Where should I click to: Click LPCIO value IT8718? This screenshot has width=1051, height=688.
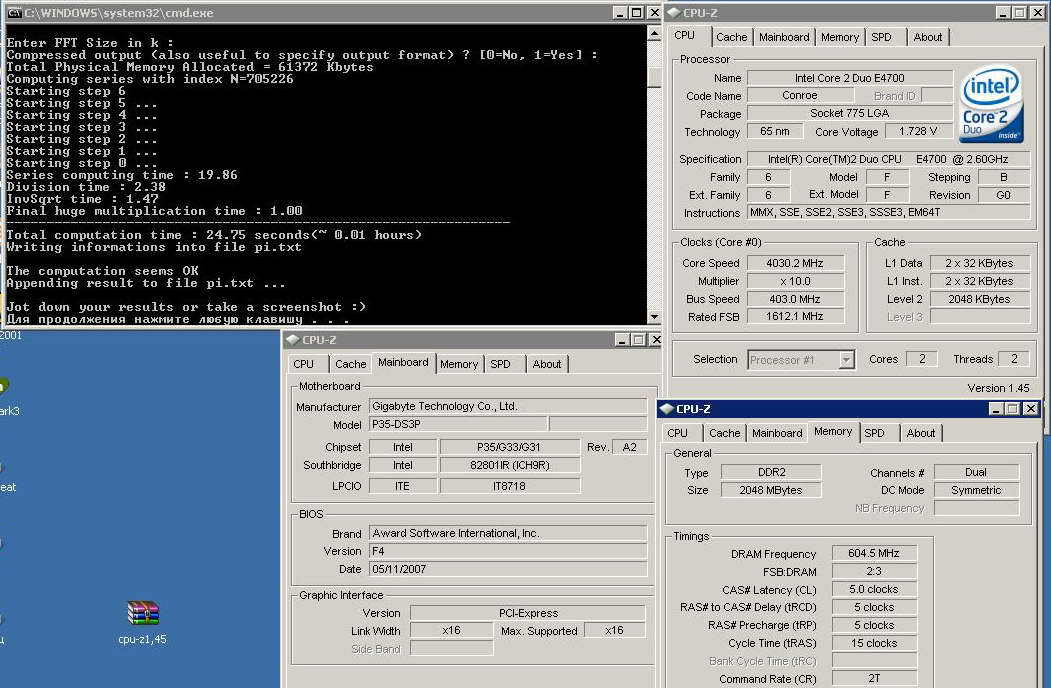pyautogui.click(x=509, y=486)
